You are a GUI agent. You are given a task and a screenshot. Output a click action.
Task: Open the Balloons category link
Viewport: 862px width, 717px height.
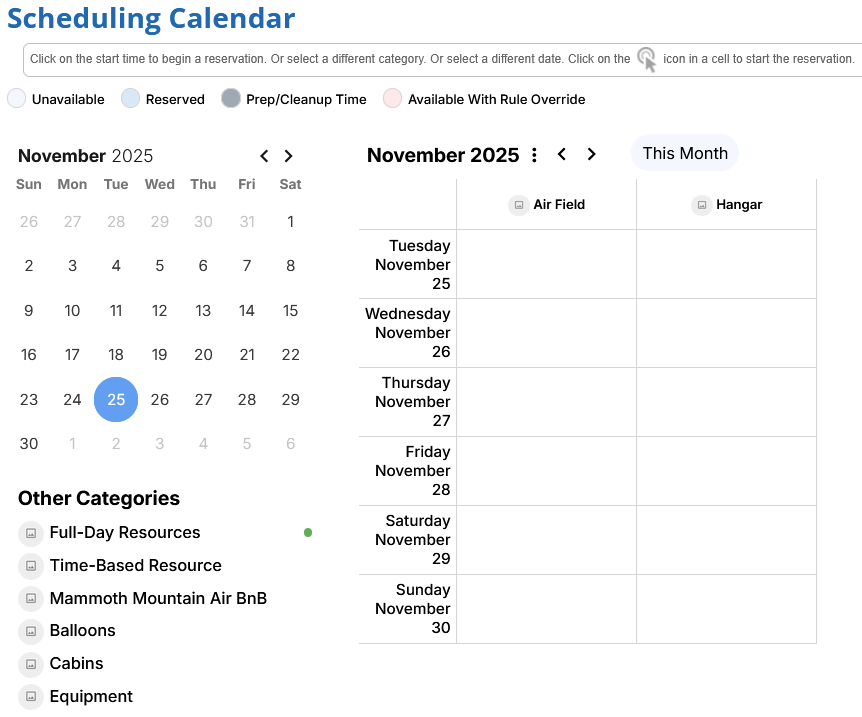[82, 631]
